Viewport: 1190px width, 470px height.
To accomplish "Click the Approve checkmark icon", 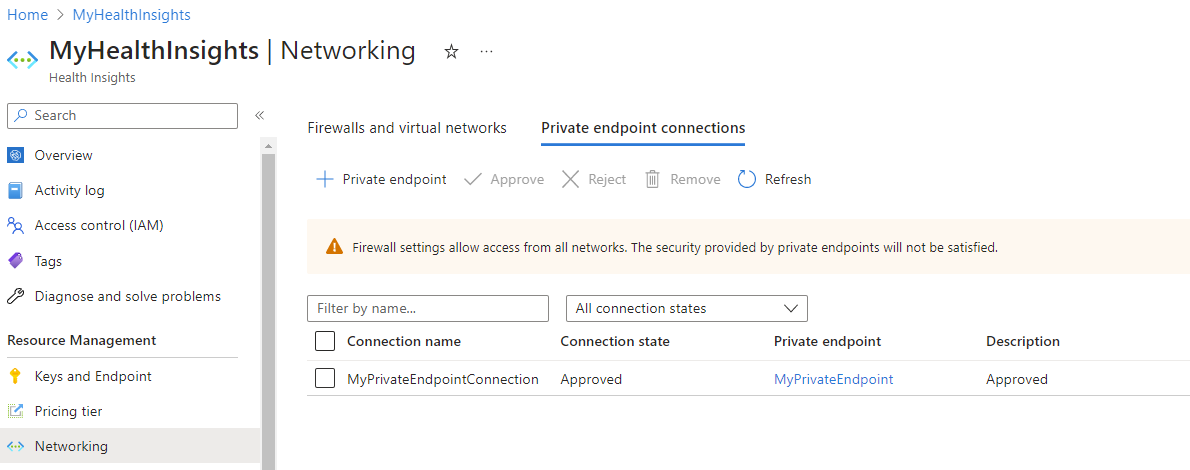I will tap(473, 179).
